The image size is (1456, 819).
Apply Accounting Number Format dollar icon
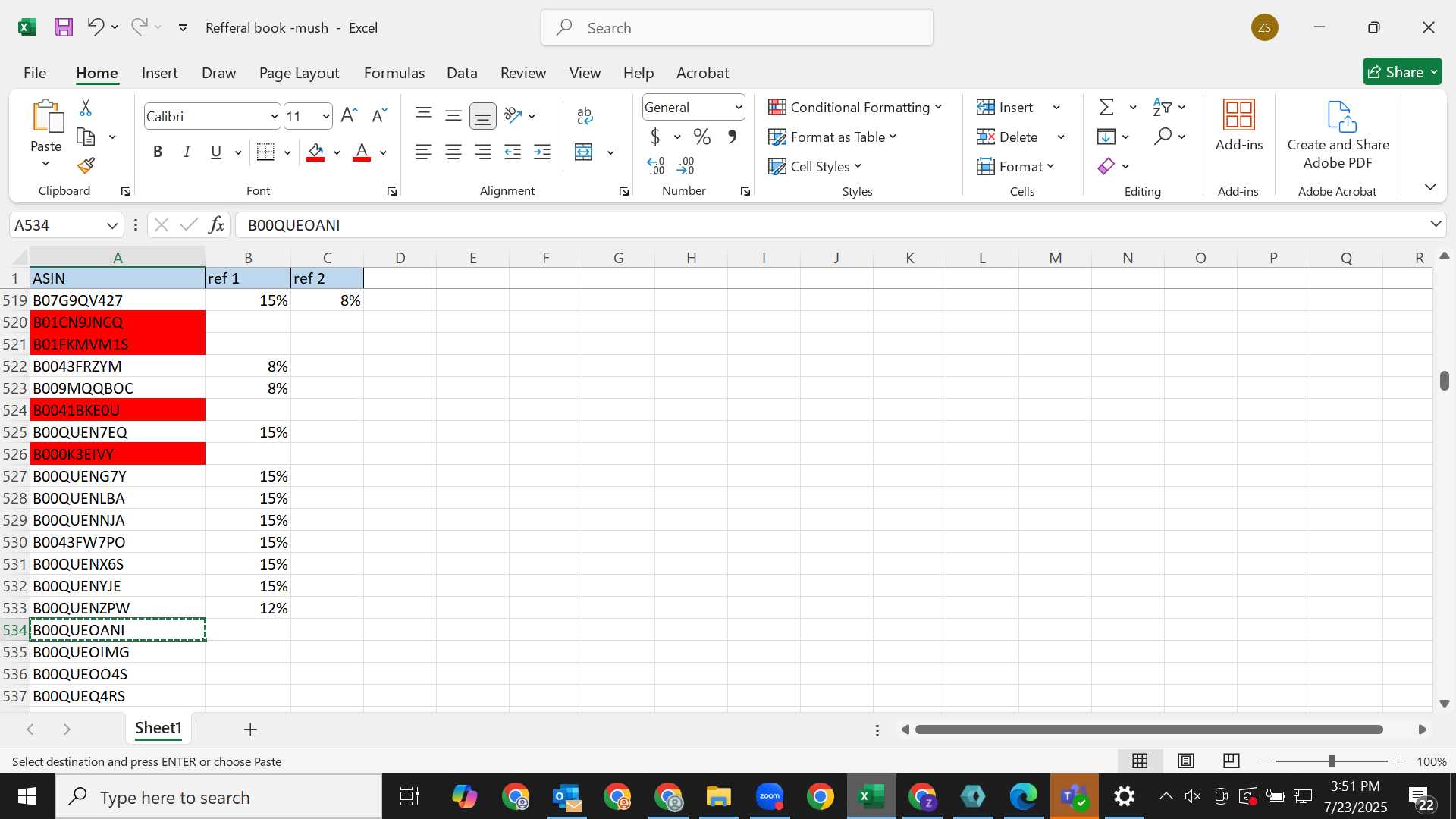[655, 136]
